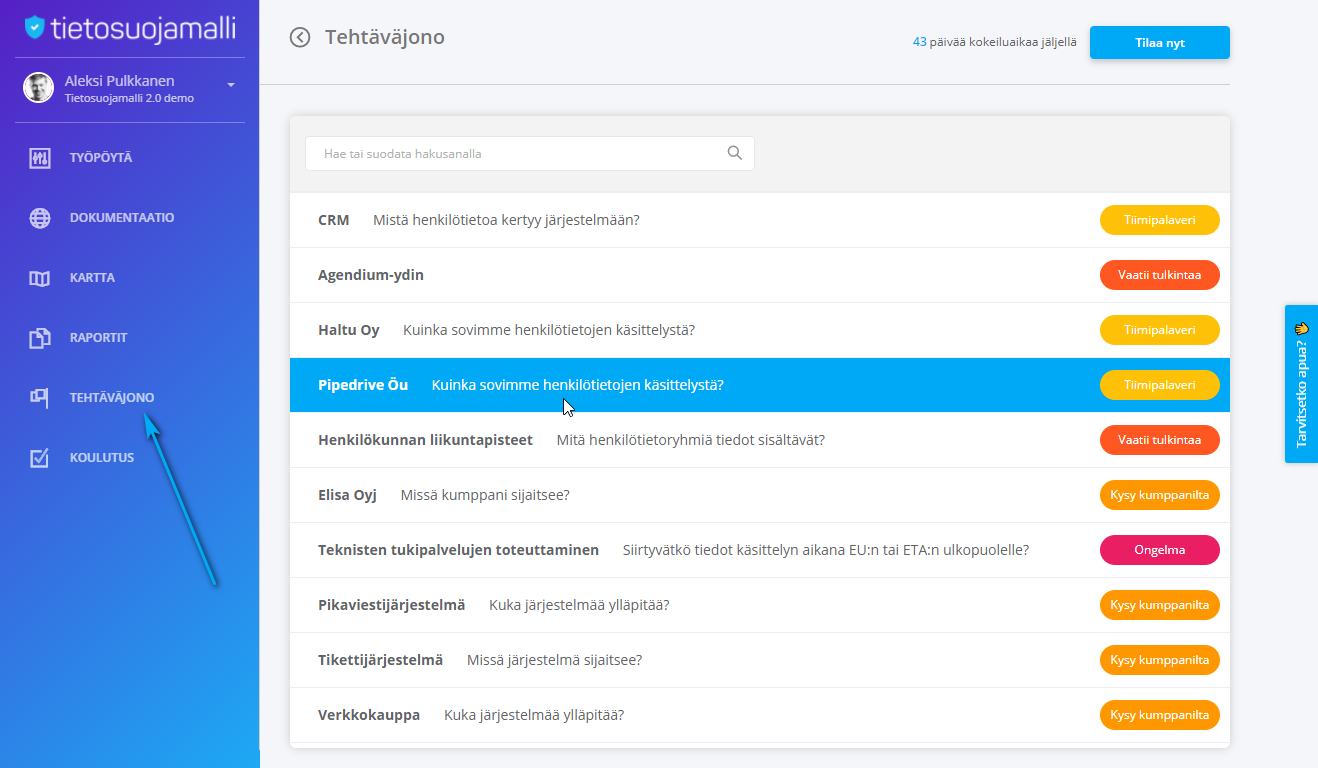1318x768 pixels.
Task: Focus the Hae tai suodata search field
Action: point(530,153)
